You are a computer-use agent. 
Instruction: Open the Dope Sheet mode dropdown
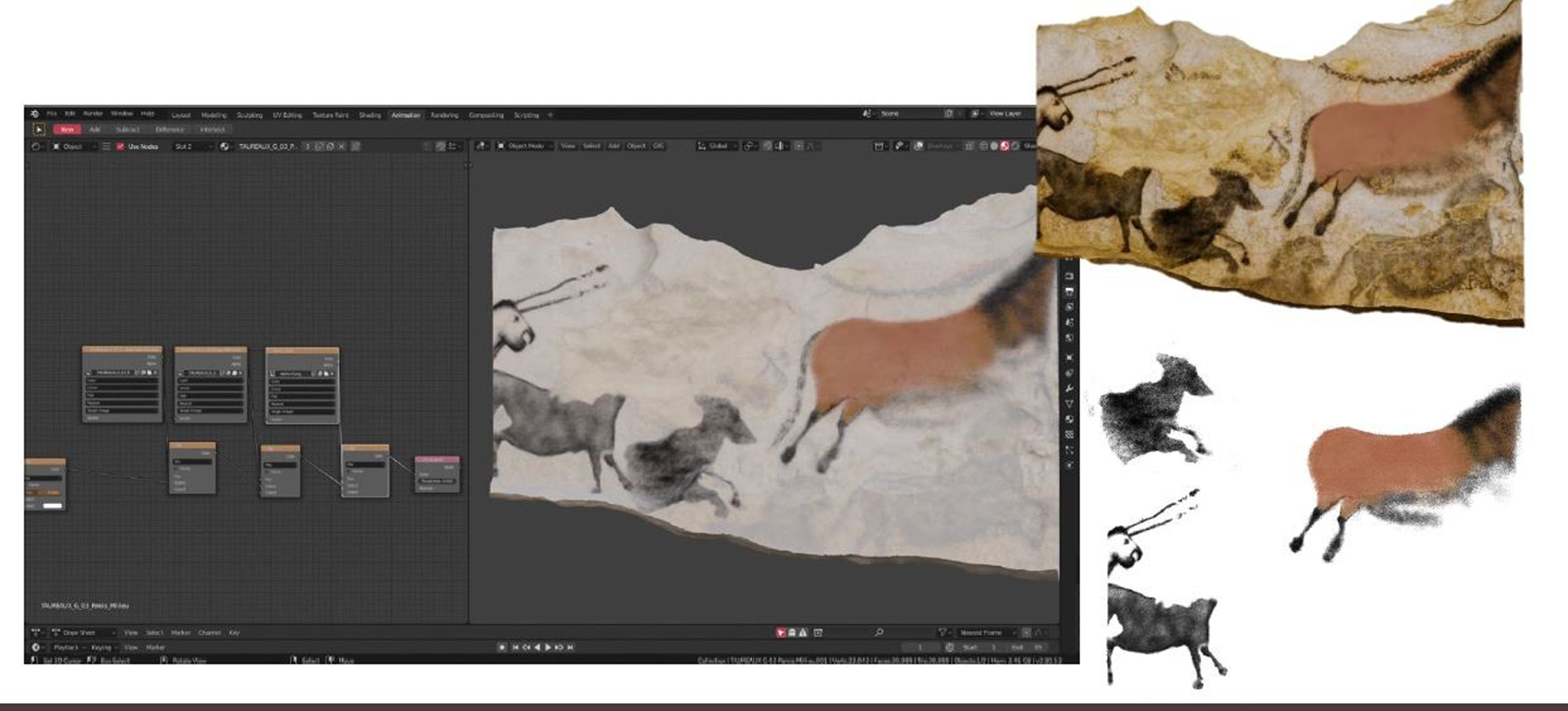[x=83, y=633]
